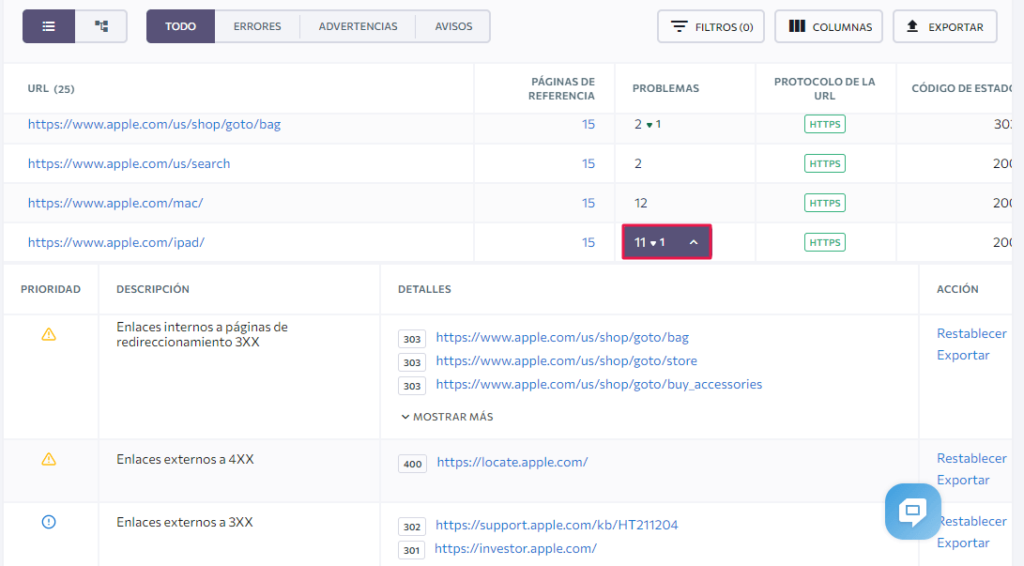Screen dimensions: 1024x566
Task: Open COLUMNAS settings
Action: point(829,27)
